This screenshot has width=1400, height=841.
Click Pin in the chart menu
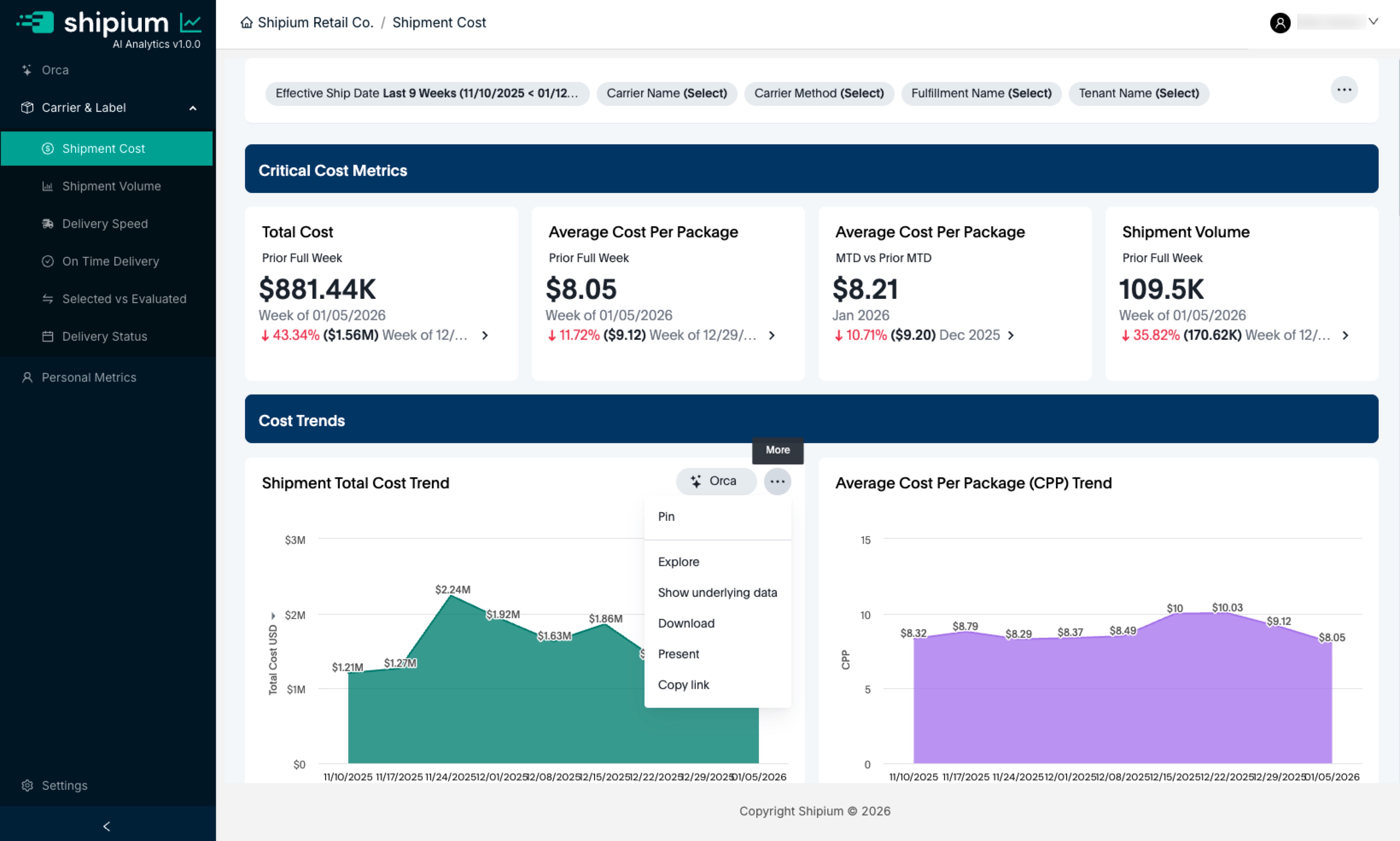666,516
